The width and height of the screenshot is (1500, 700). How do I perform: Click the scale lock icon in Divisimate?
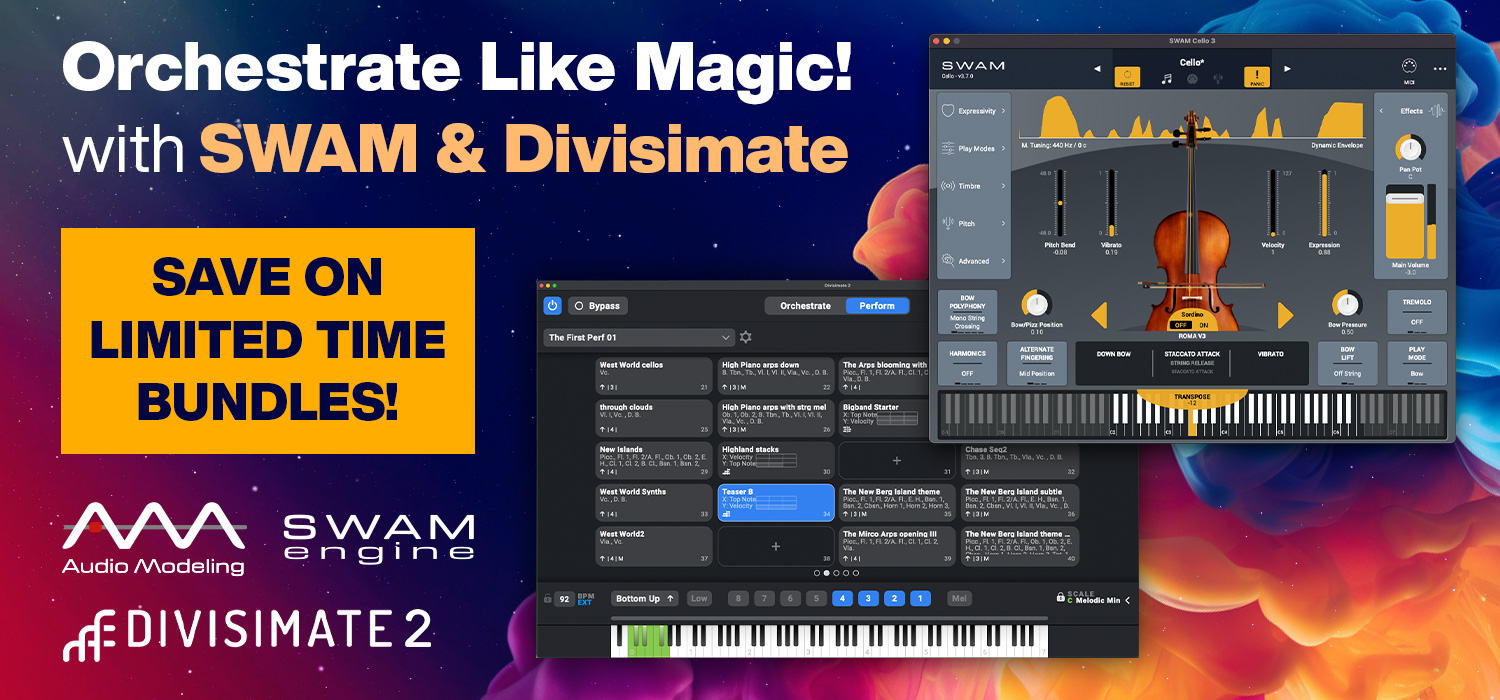1060,597
